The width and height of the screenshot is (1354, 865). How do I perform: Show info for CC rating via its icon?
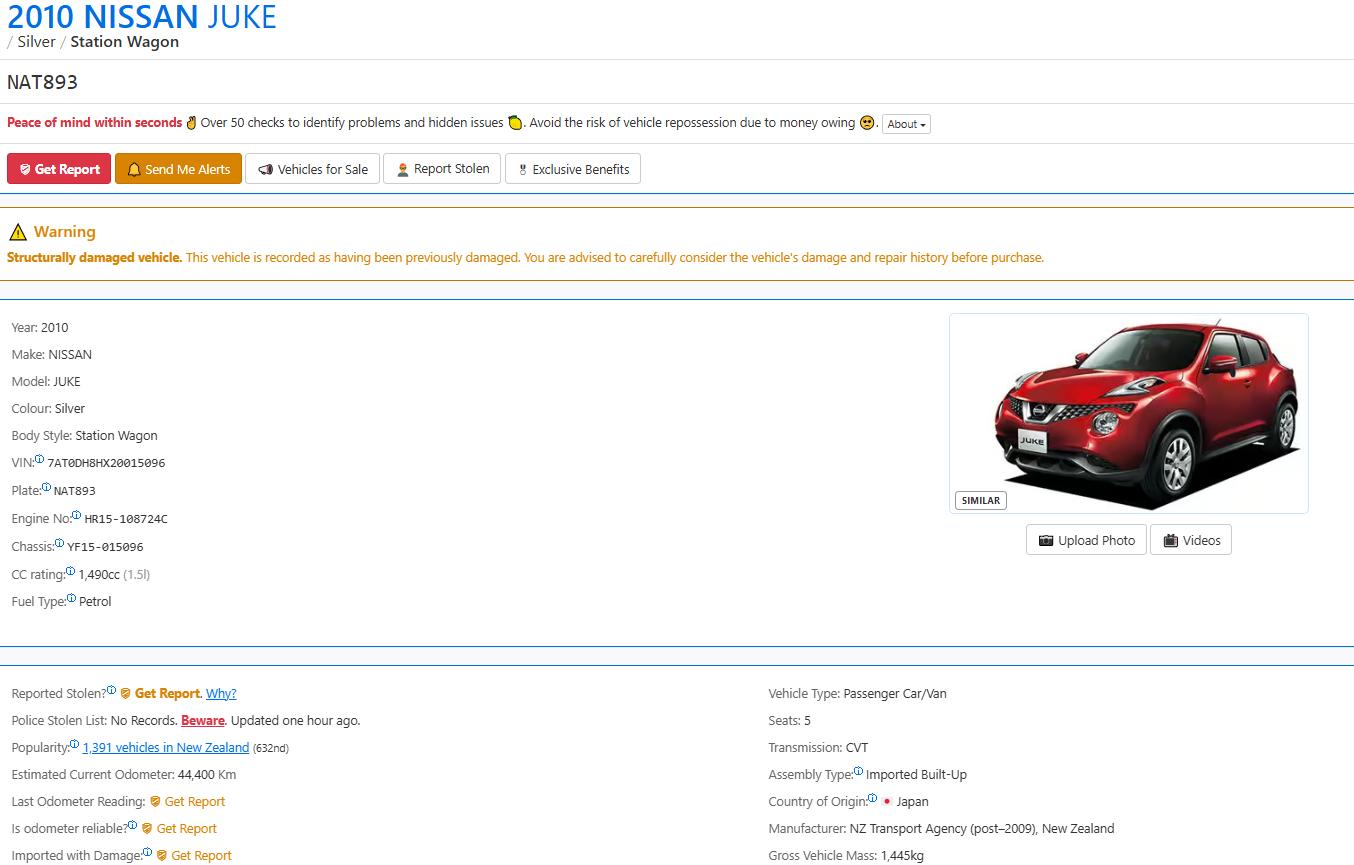(71, 571)
